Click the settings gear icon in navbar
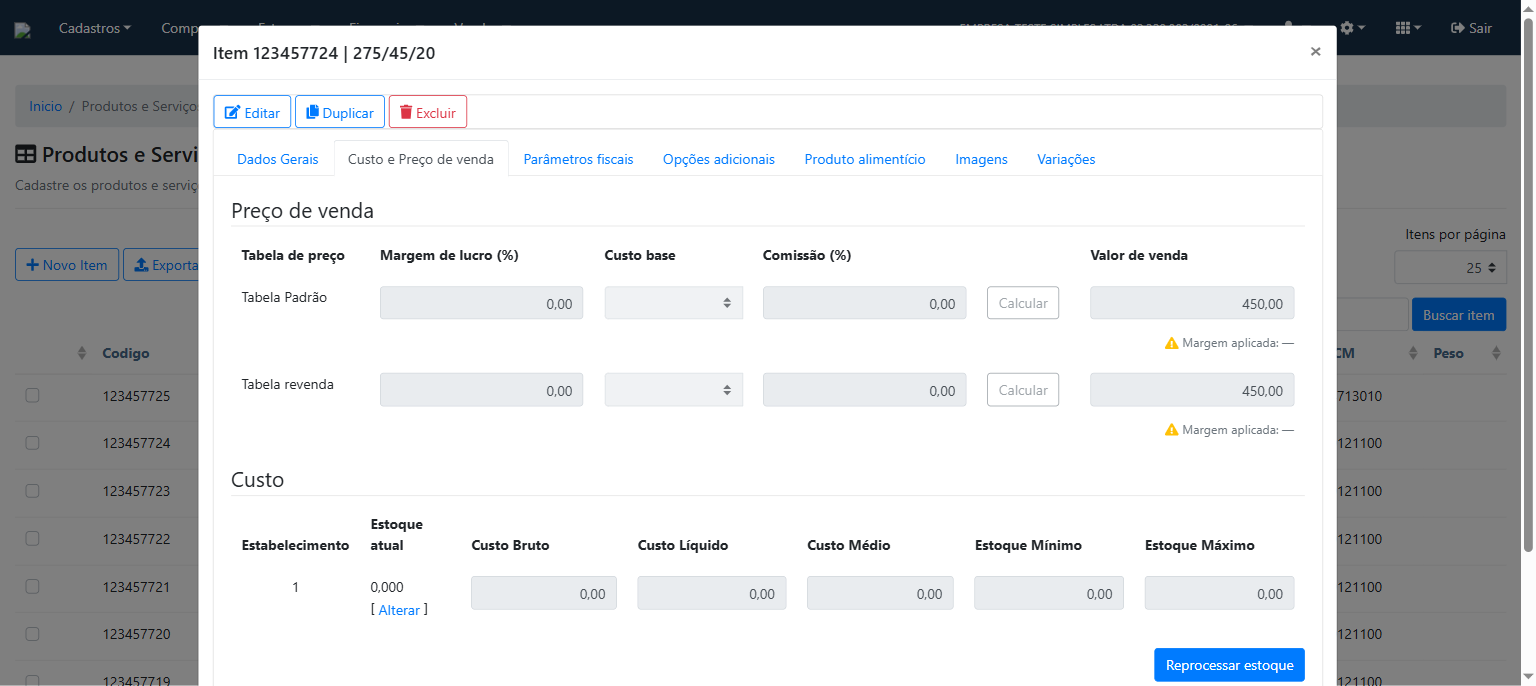This screenshot has height=686, width=1536. pos(1352,28)
